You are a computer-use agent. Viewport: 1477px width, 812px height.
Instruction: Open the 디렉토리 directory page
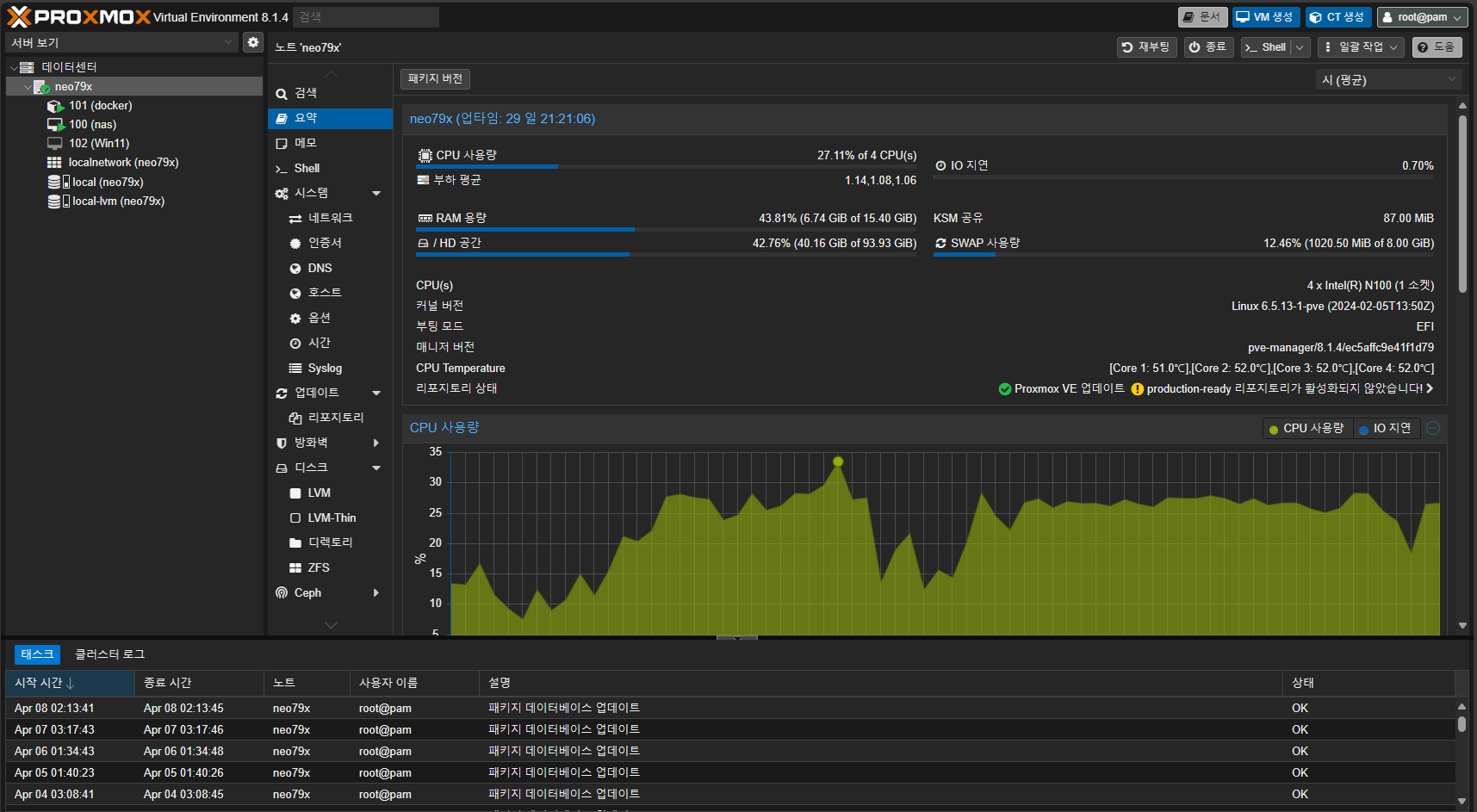point(331,543)
